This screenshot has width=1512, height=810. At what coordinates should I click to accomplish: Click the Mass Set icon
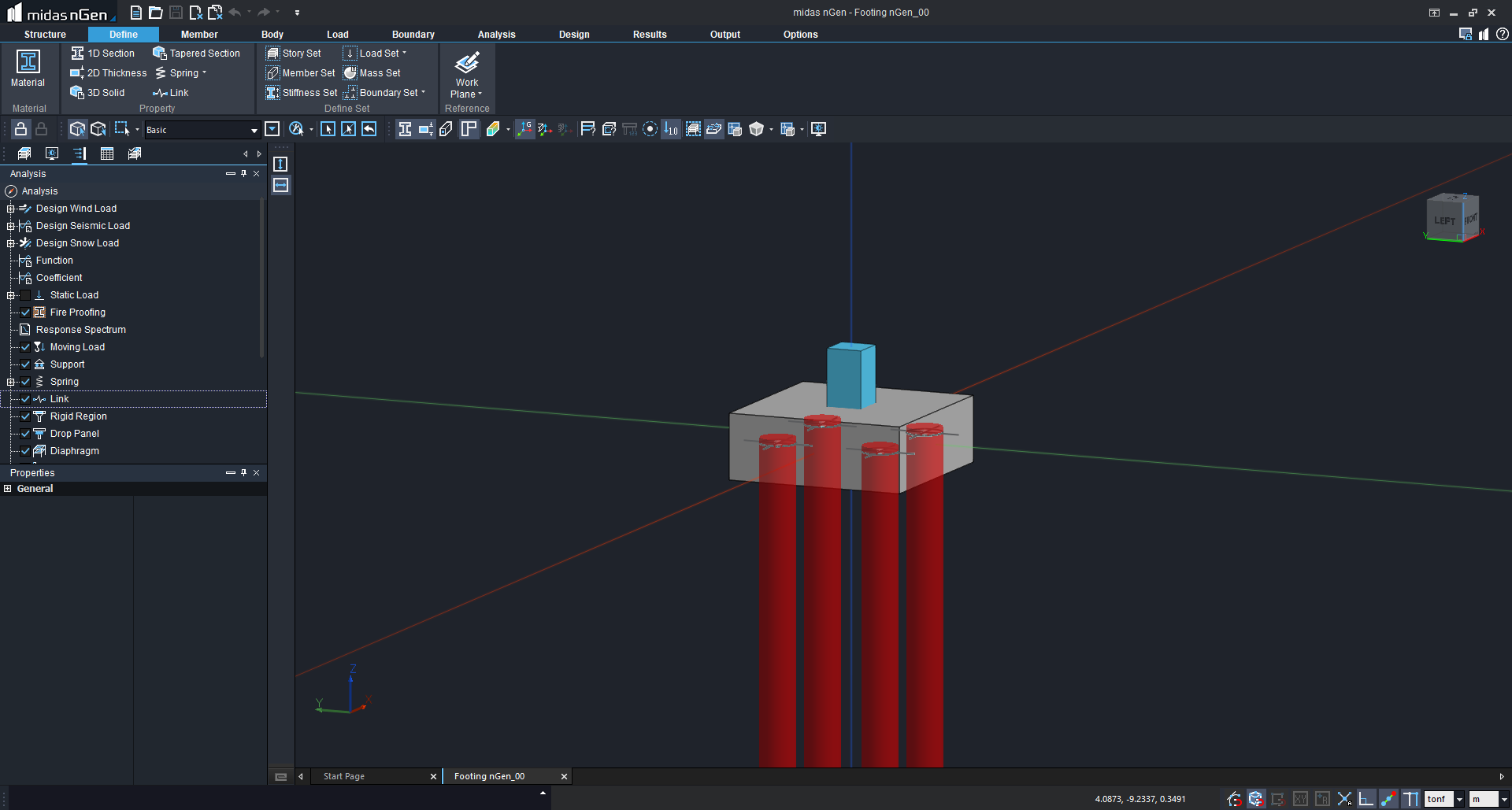[350, 73]
